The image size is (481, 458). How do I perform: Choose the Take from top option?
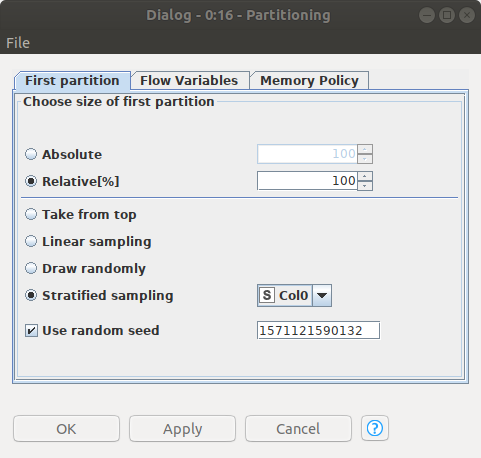pos(31,214)
